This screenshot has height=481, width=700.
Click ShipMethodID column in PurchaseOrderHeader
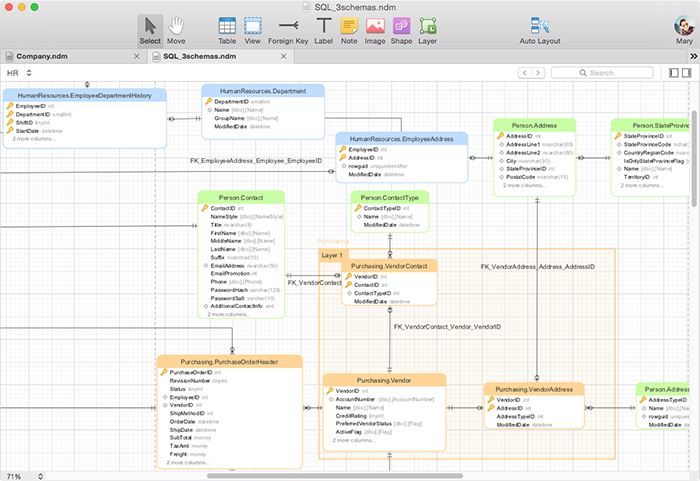[x=191, y=414]
